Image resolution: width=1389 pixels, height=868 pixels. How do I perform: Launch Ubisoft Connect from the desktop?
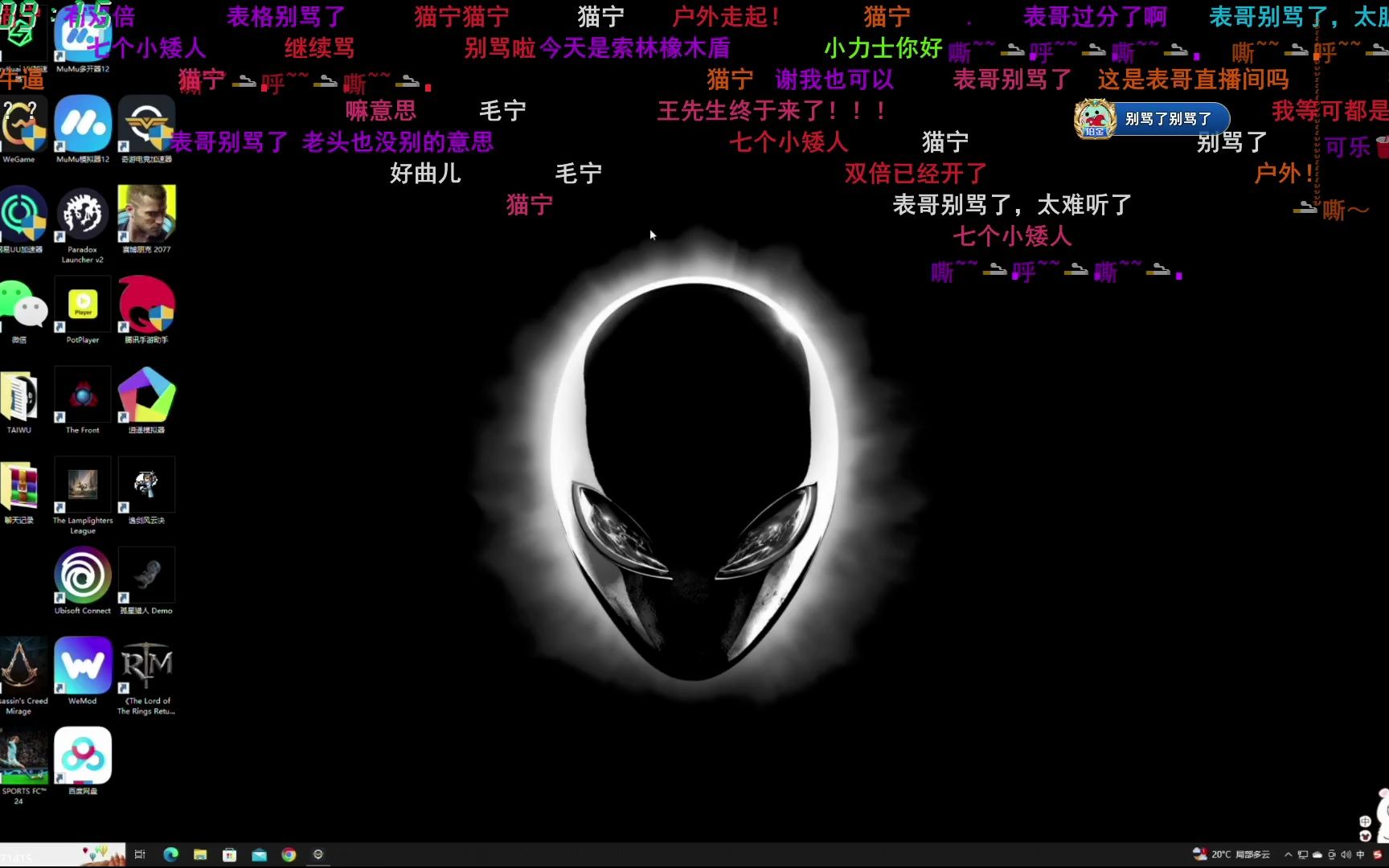pyautogui.click(x=83, y=581)
